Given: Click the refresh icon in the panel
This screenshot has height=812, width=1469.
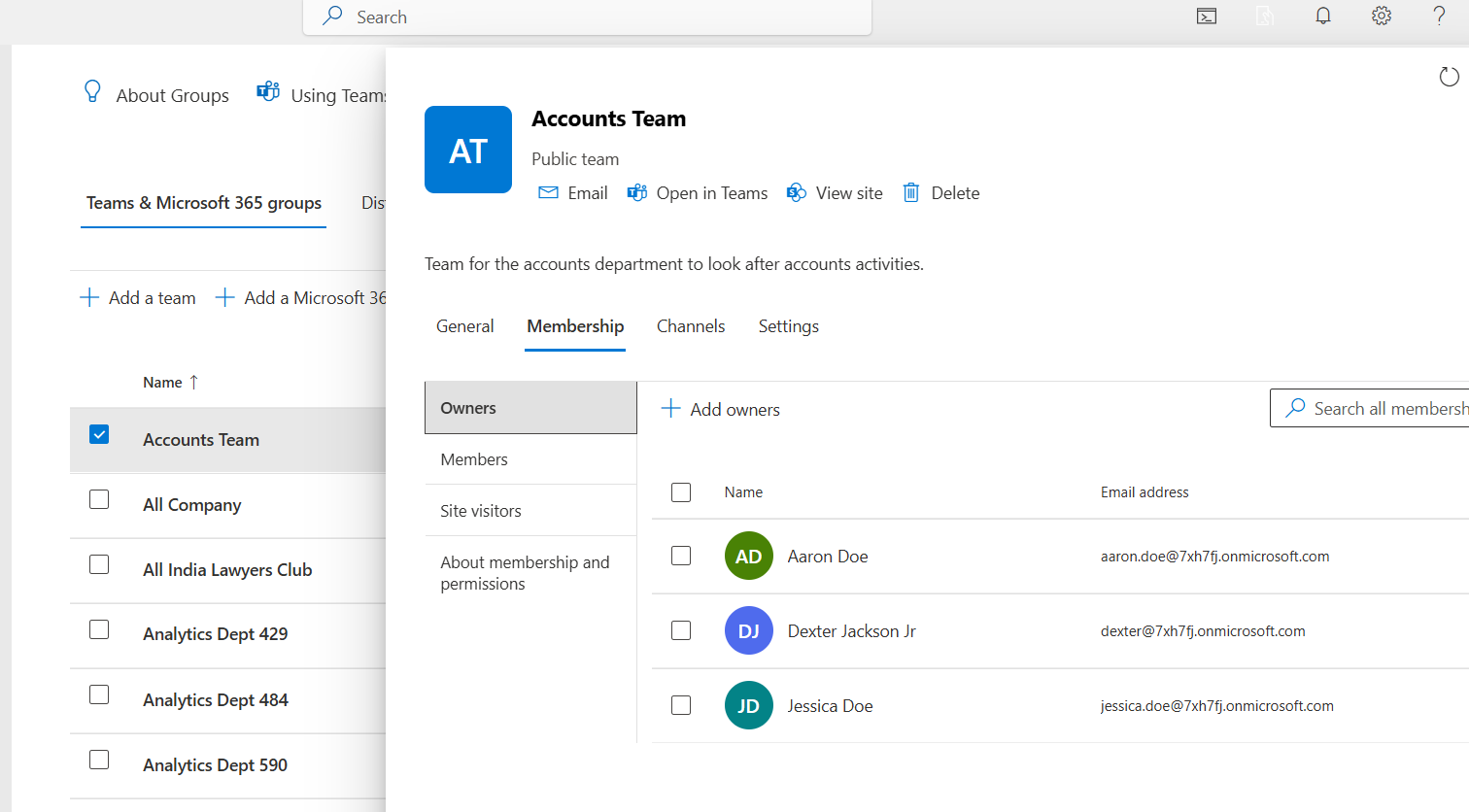Looking at the screenshot, I should [1449, 77].
